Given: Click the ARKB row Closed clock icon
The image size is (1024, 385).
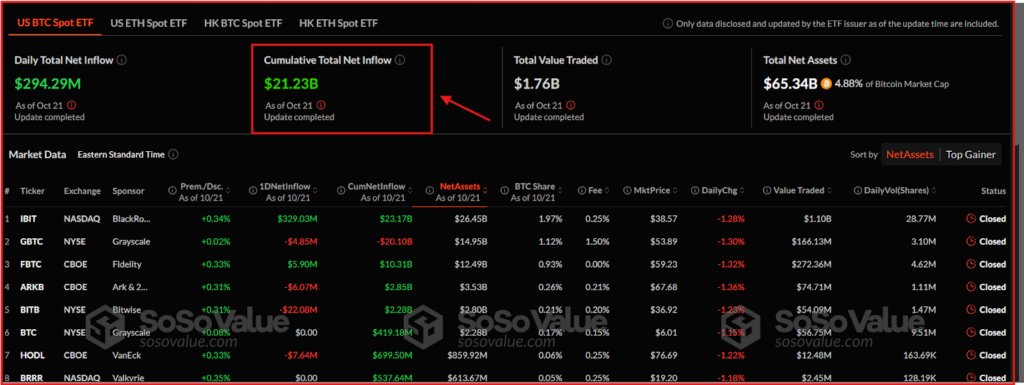Looking at the screenshot, I should tap(970, 287).
